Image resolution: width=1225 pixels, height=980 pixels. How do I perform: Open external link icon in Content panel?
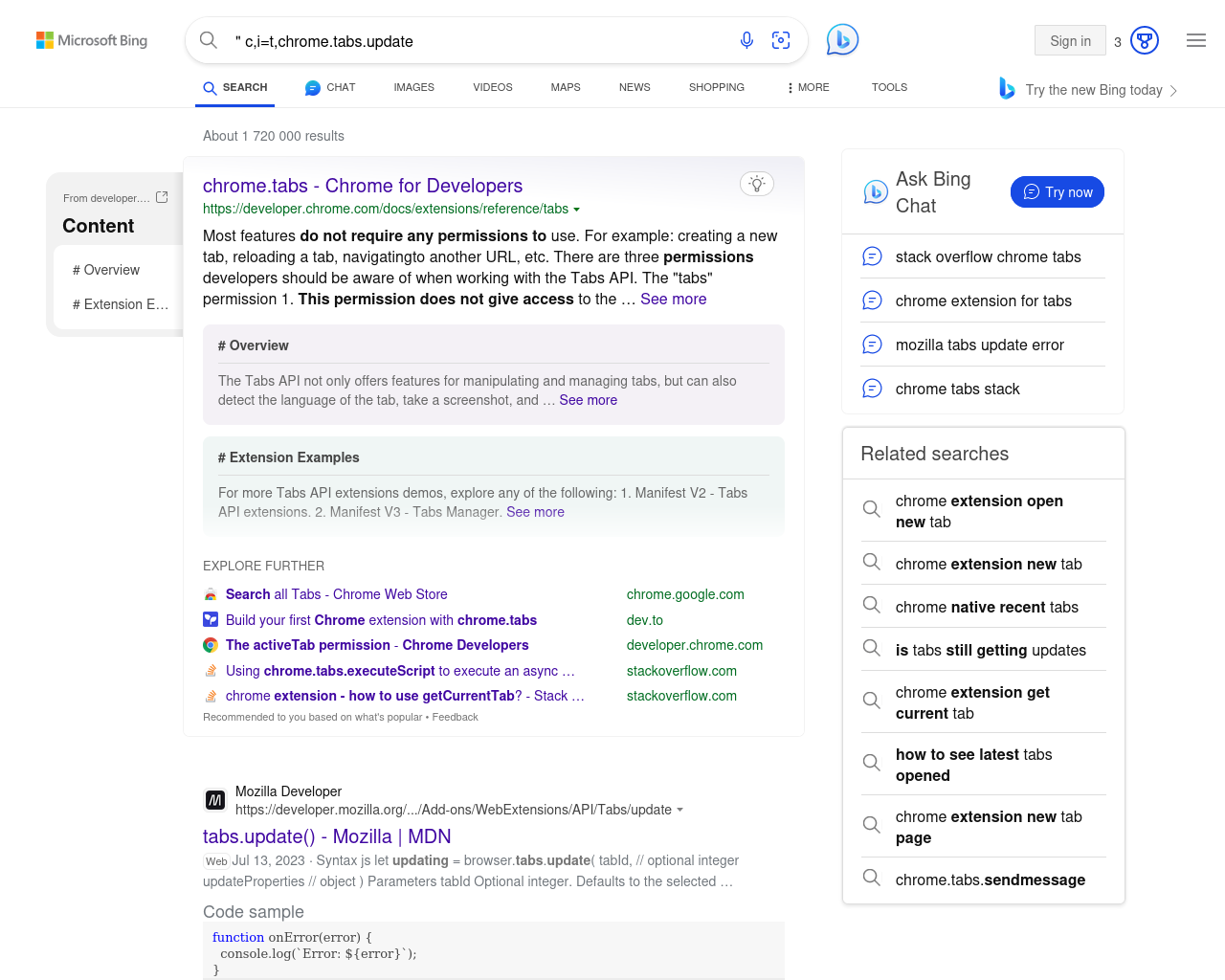pyautogui.click(x=162, y=197)
